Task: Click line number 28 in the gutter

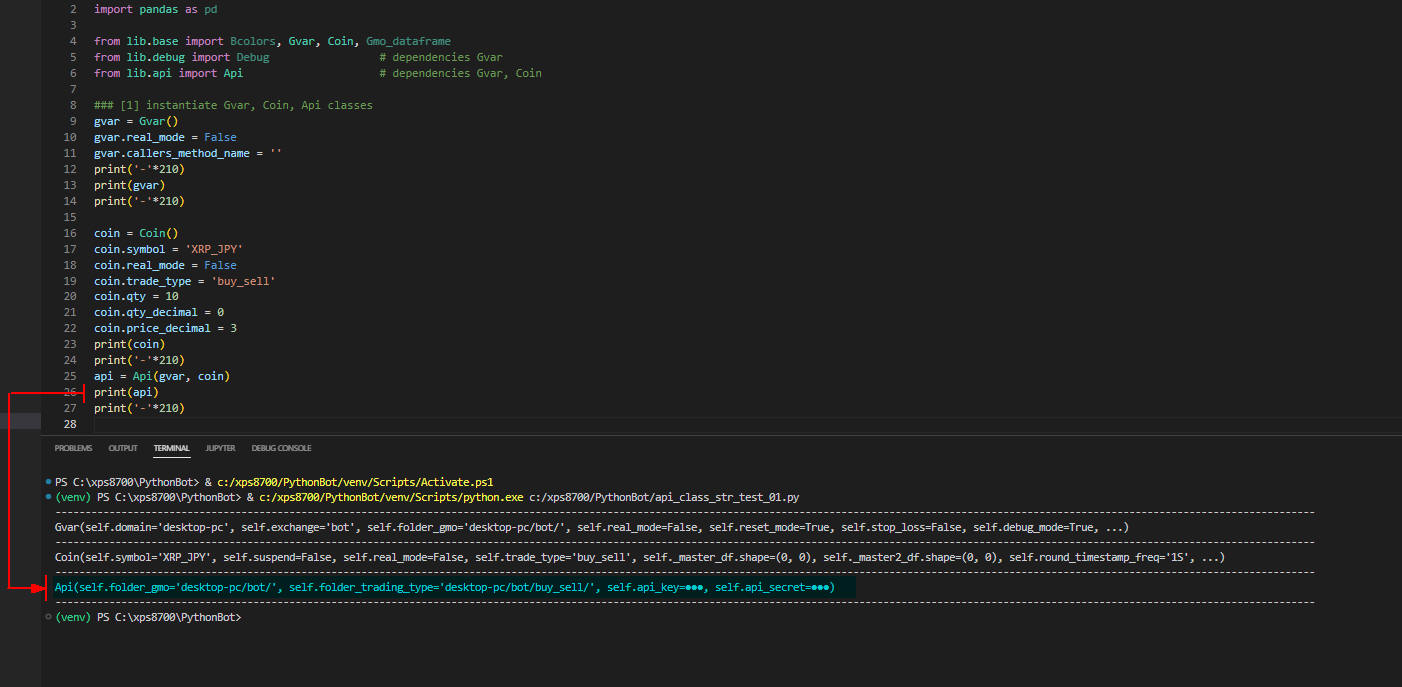Action: pyautogui.click(x=70, y=425)
